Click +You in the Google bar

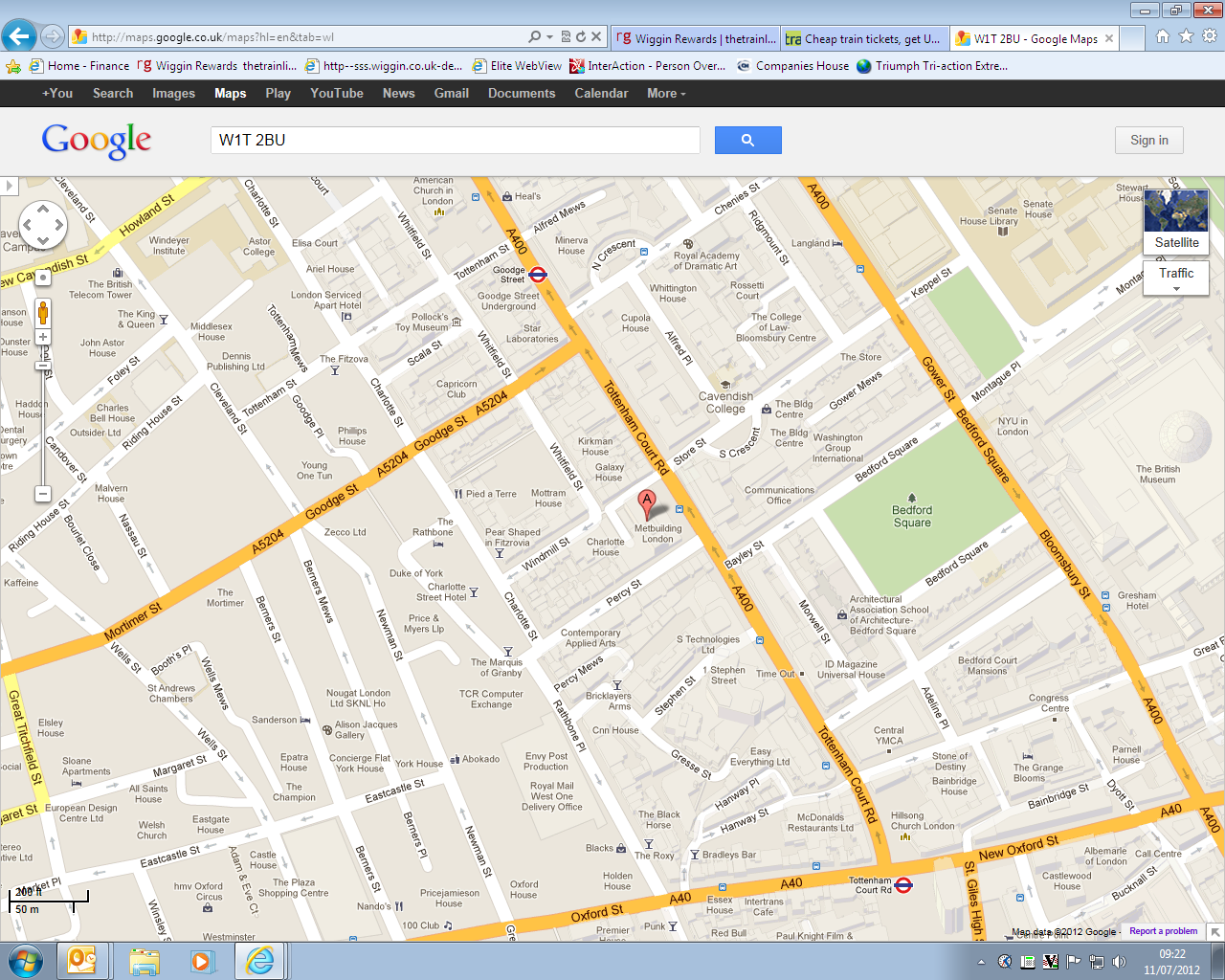[57, 93]
